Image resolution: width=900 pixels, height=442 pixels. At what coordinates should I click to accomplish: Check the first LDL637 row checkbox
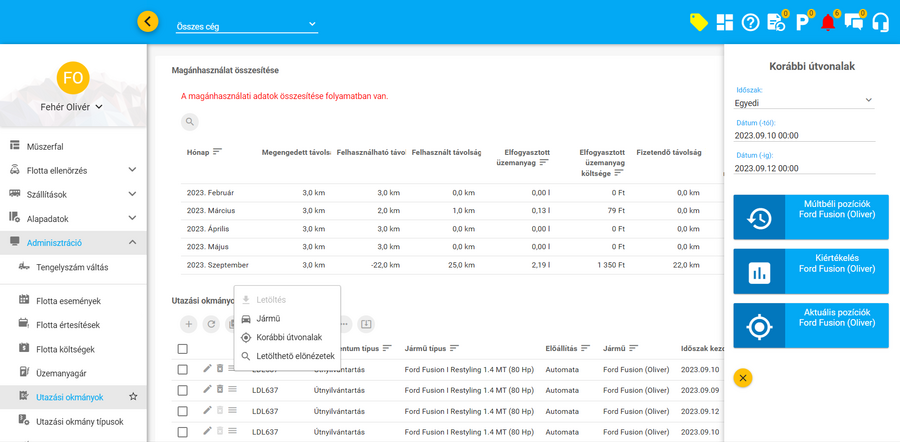[182, 369]
